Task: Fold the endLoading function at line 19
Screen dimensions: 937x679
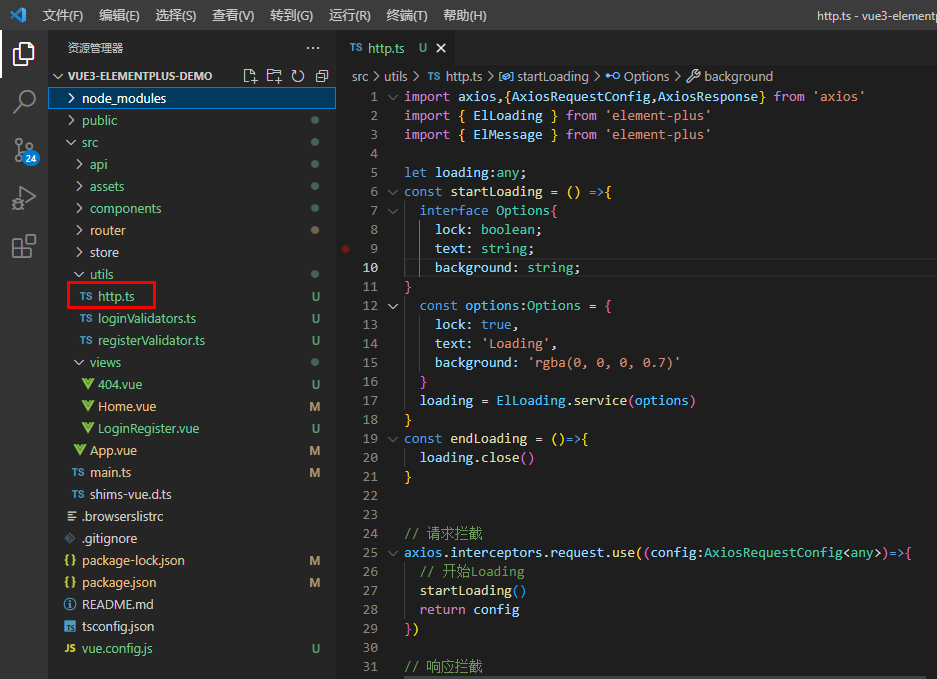Action: [x=393, y=439]
